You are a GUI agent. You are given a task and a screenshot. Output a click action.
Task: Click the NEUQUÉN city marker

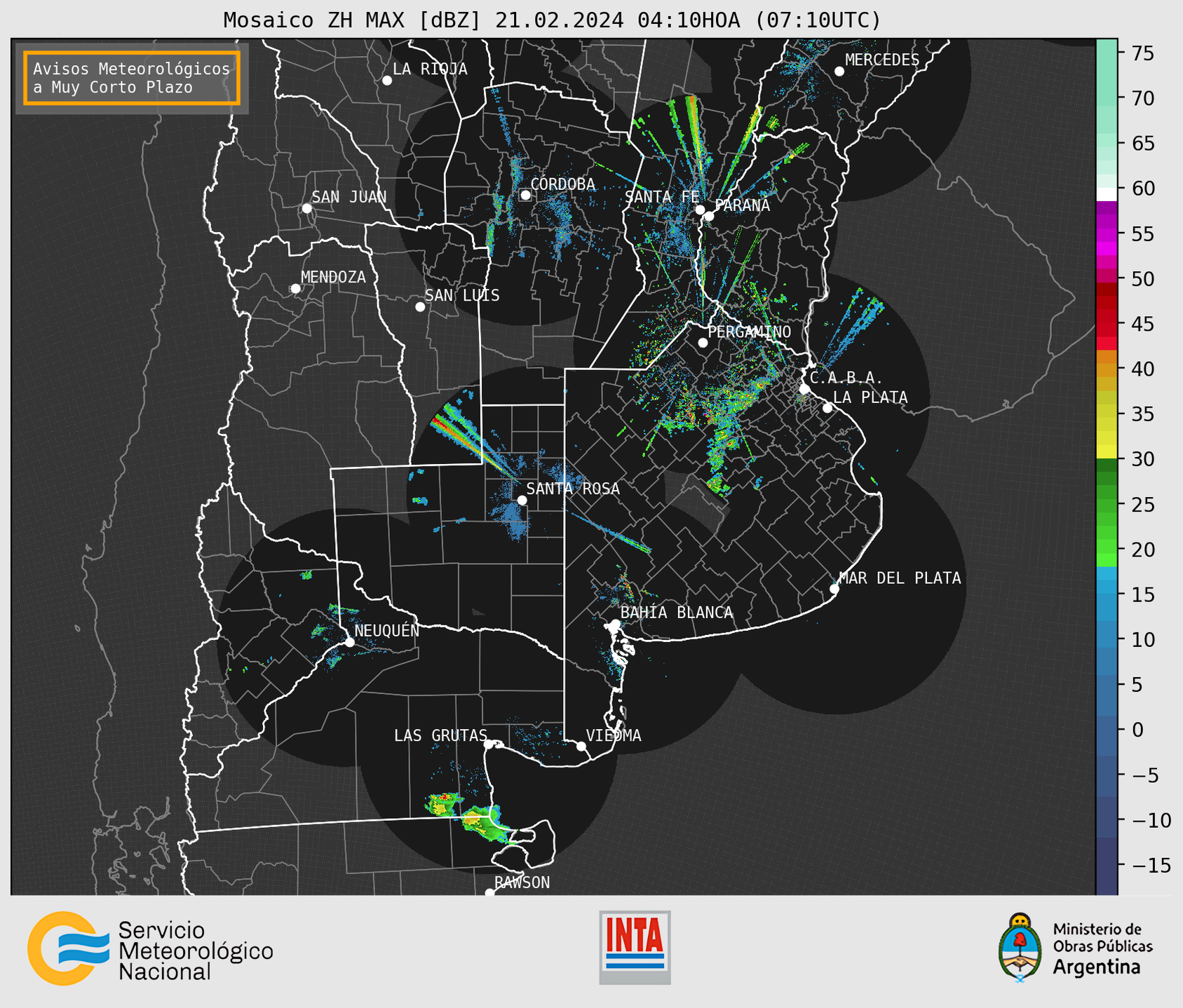349,642
